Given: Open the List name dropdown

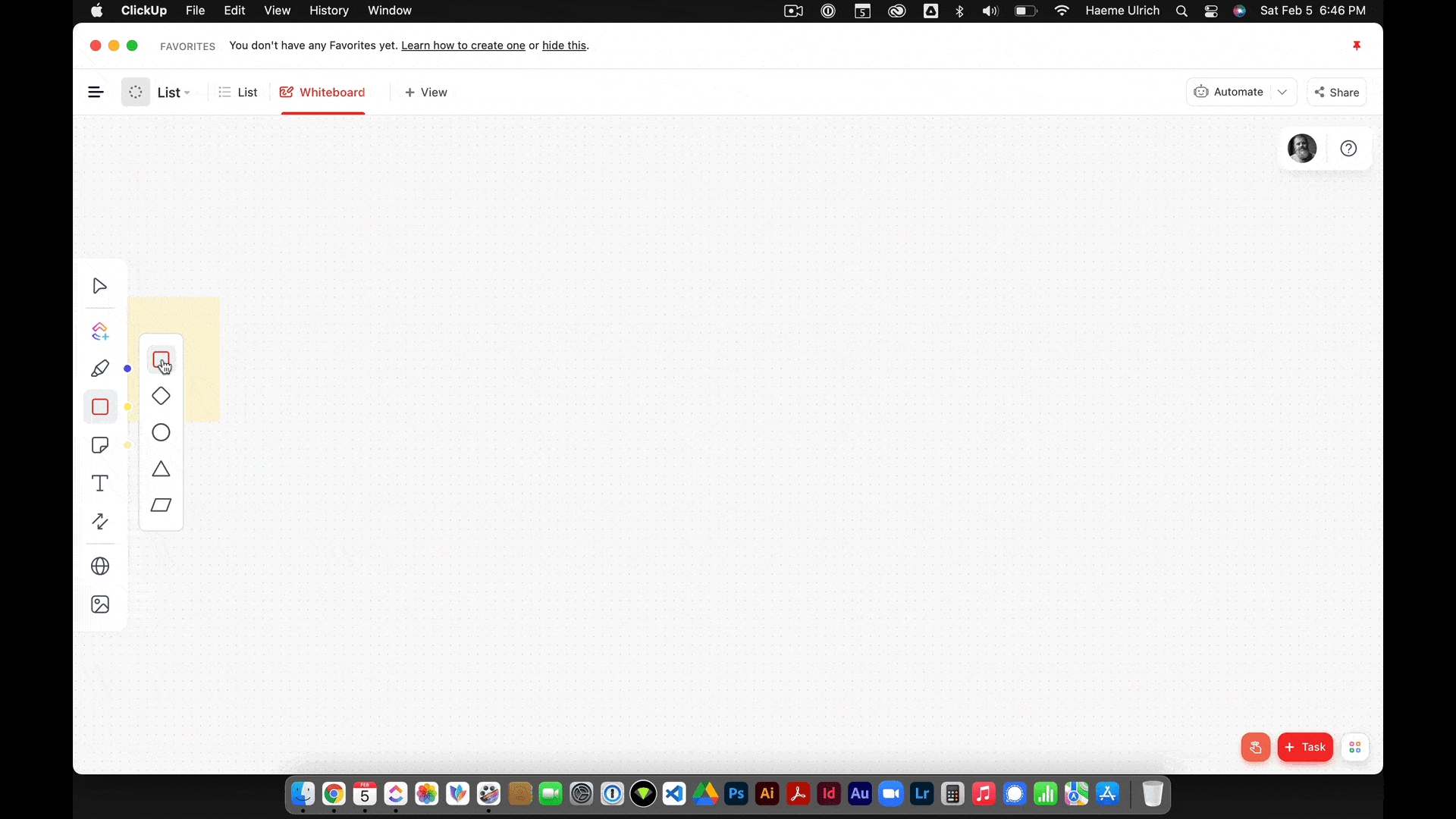Looking at the screenshot, I should pos(174,93).
